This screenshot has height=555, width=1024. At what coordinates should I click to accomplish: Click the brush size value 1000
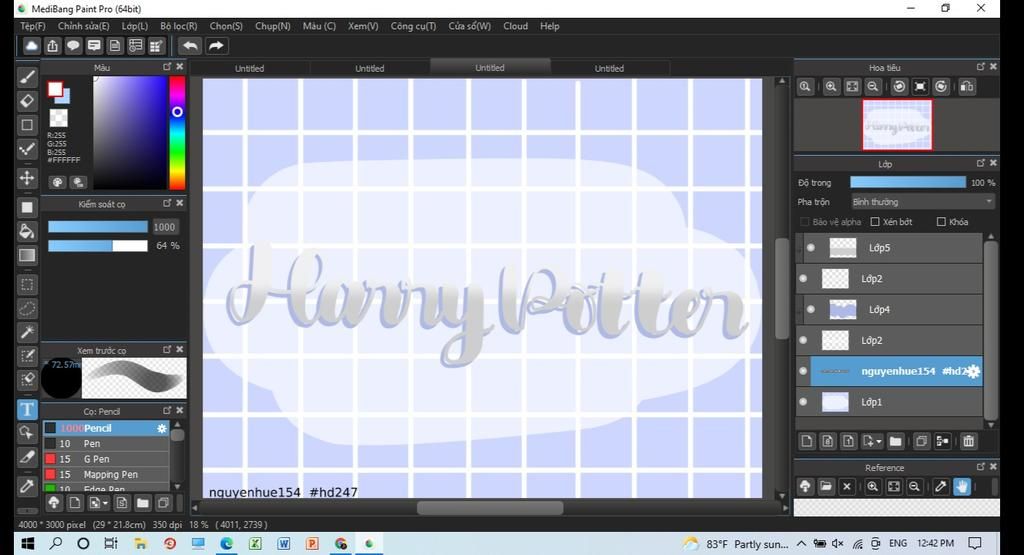164,227
